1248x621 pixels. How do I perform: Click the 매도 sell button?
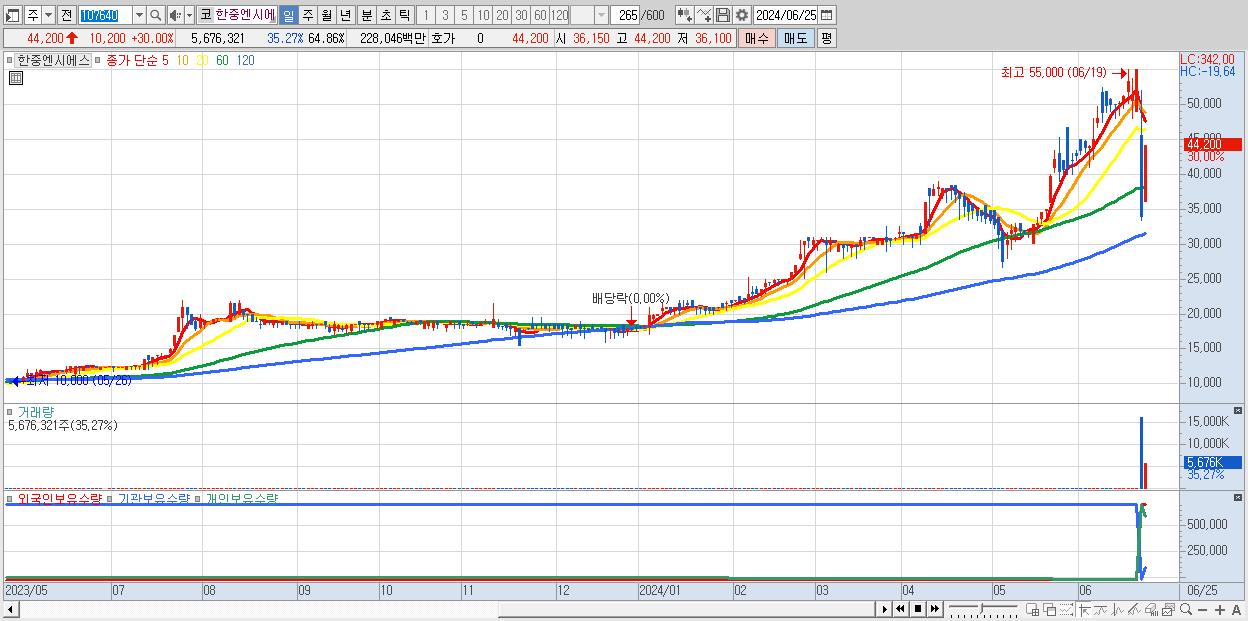(x=795, y=38)
